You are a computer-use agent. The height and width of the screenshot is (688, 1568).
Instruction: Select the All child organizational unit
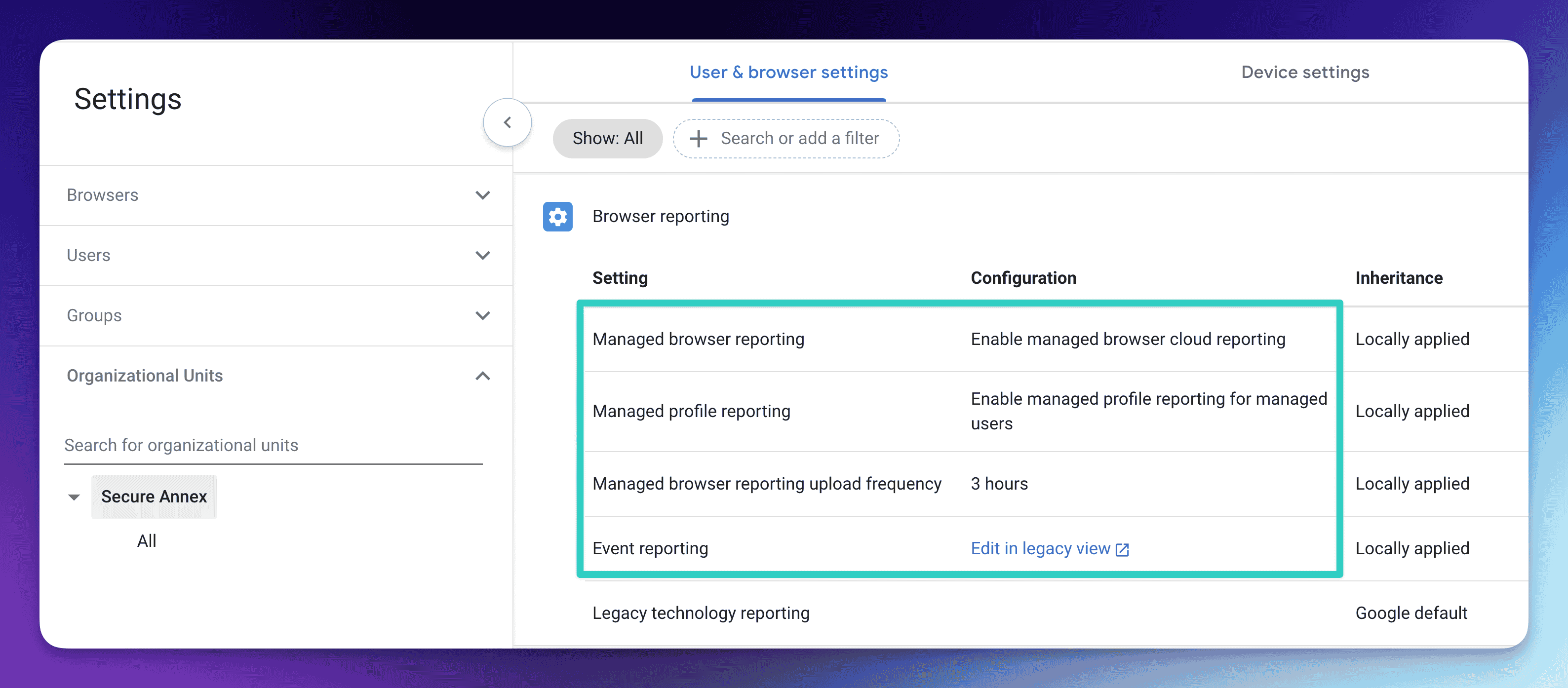point(146,540)
